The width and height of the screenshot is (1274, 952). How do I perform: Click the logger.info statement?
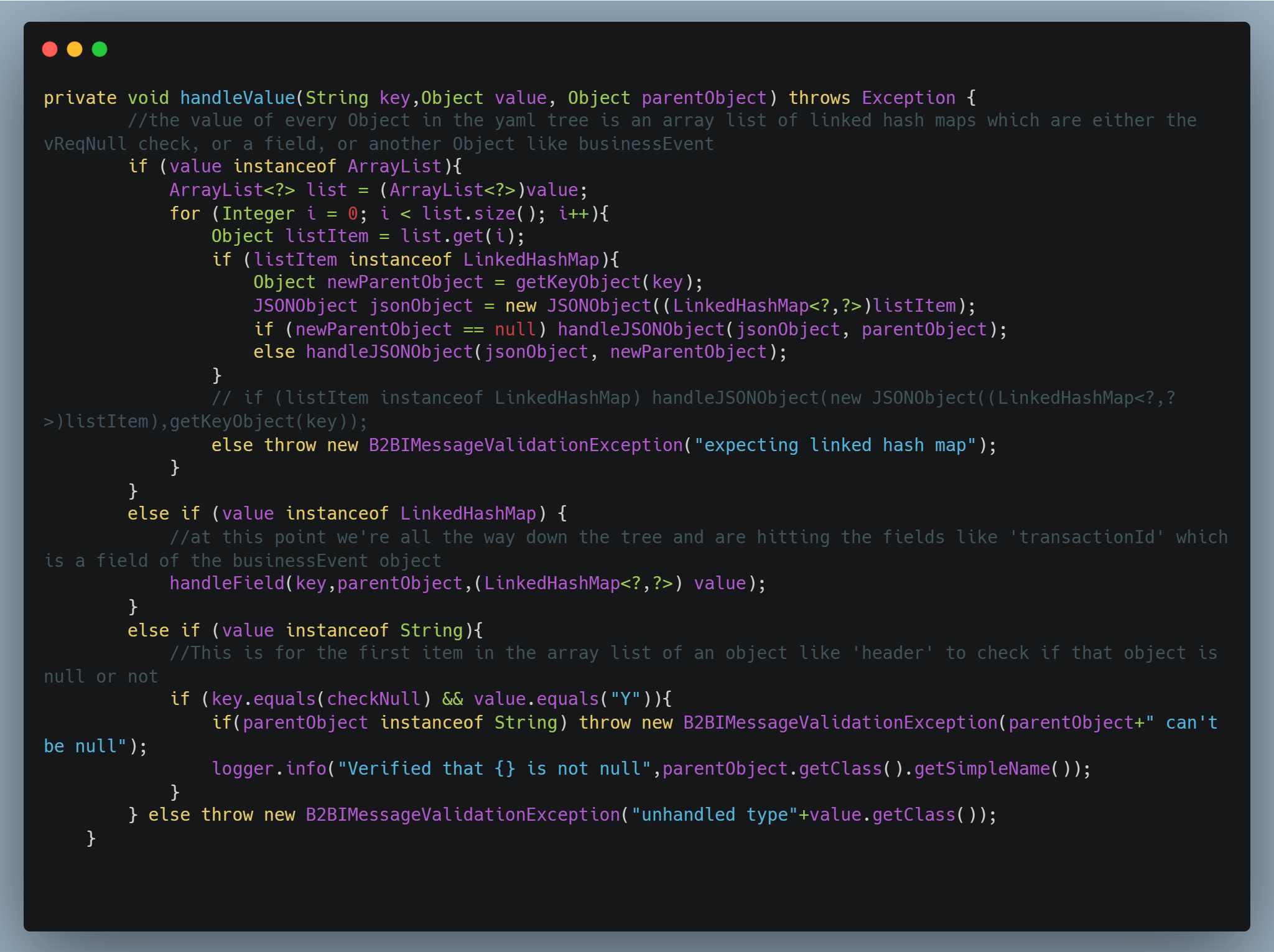coord(270,768)
